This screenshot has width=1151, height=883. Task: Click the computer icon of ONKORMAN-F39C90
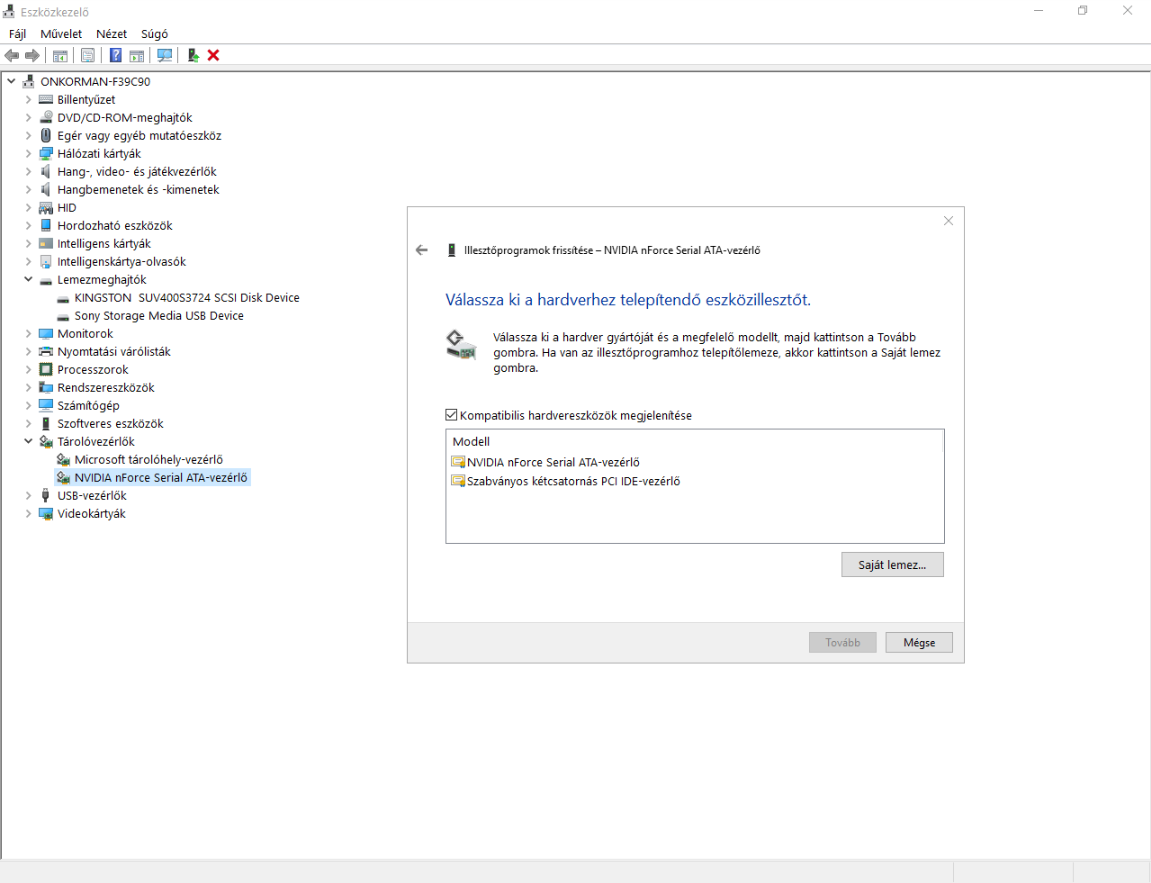(x=29, y=81)
